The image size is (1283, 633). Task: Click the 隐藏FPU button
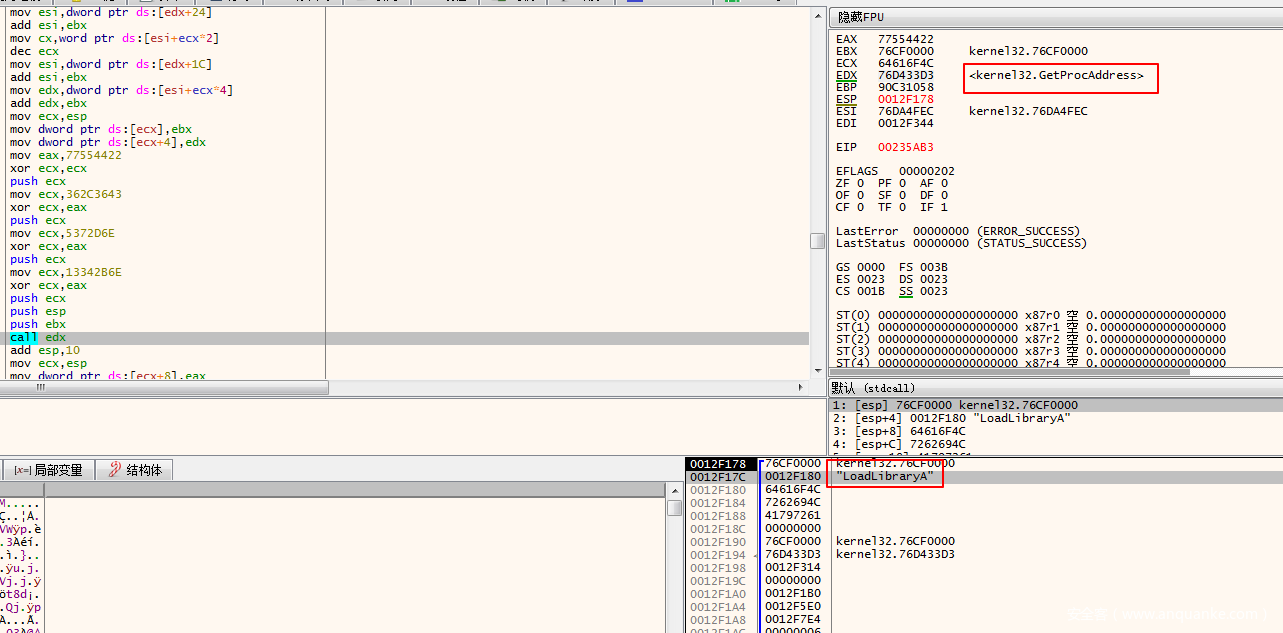[x=861, y=17]
